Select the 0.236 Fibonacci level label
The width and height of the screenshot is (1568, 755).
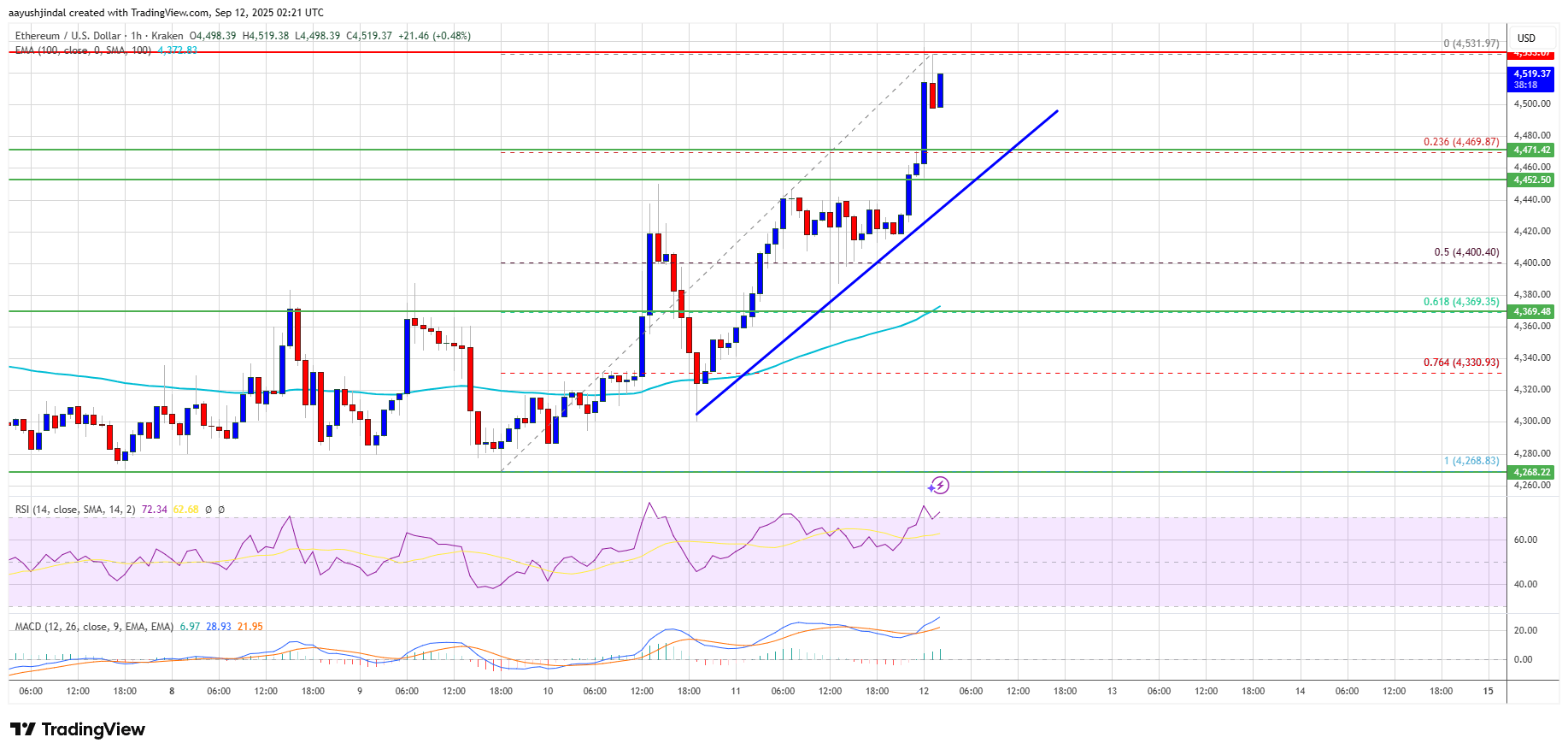1461,142
